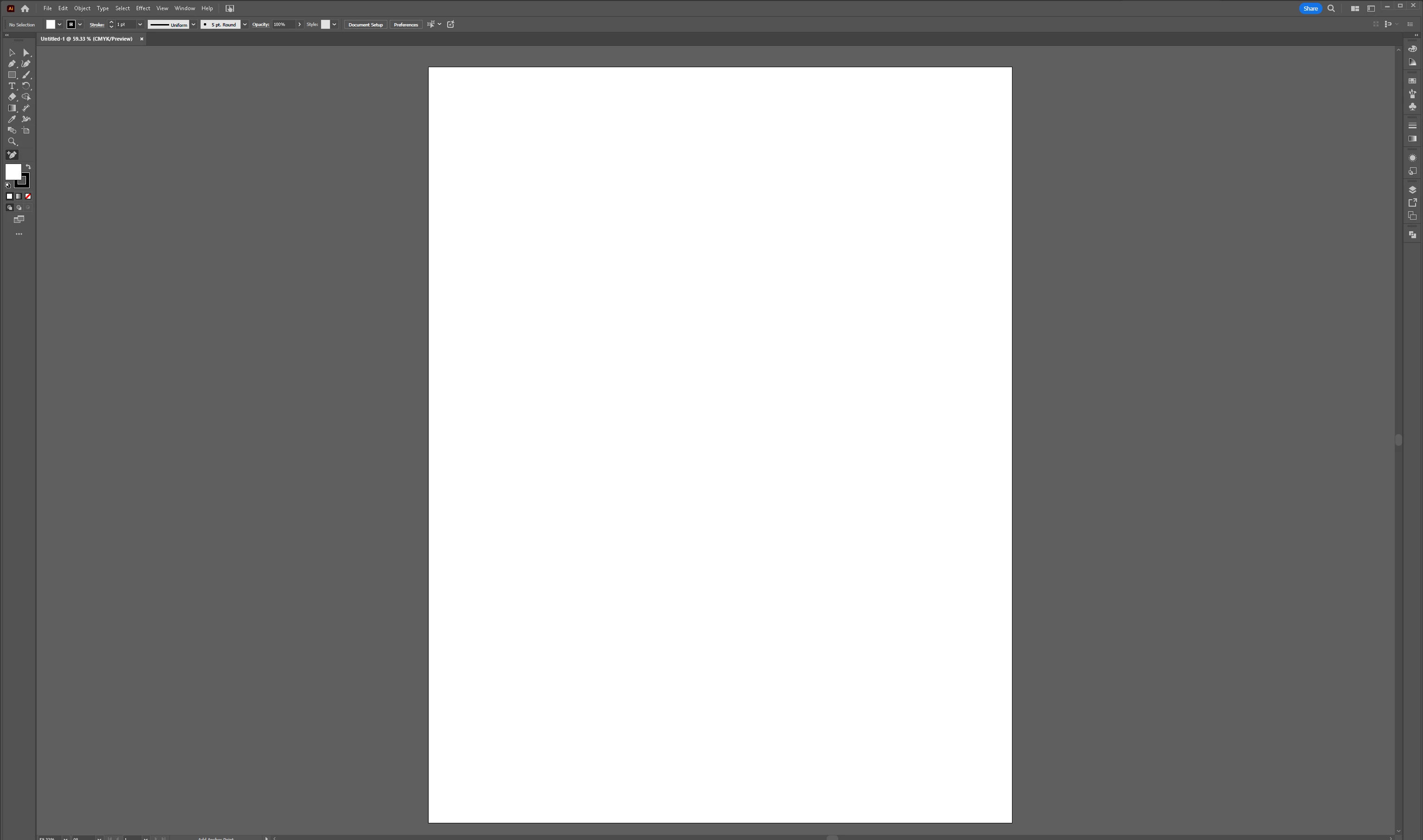This screenshot has height=840, width=1423.
Task: Open the Edit menu
Action: (x=63, y=8)
